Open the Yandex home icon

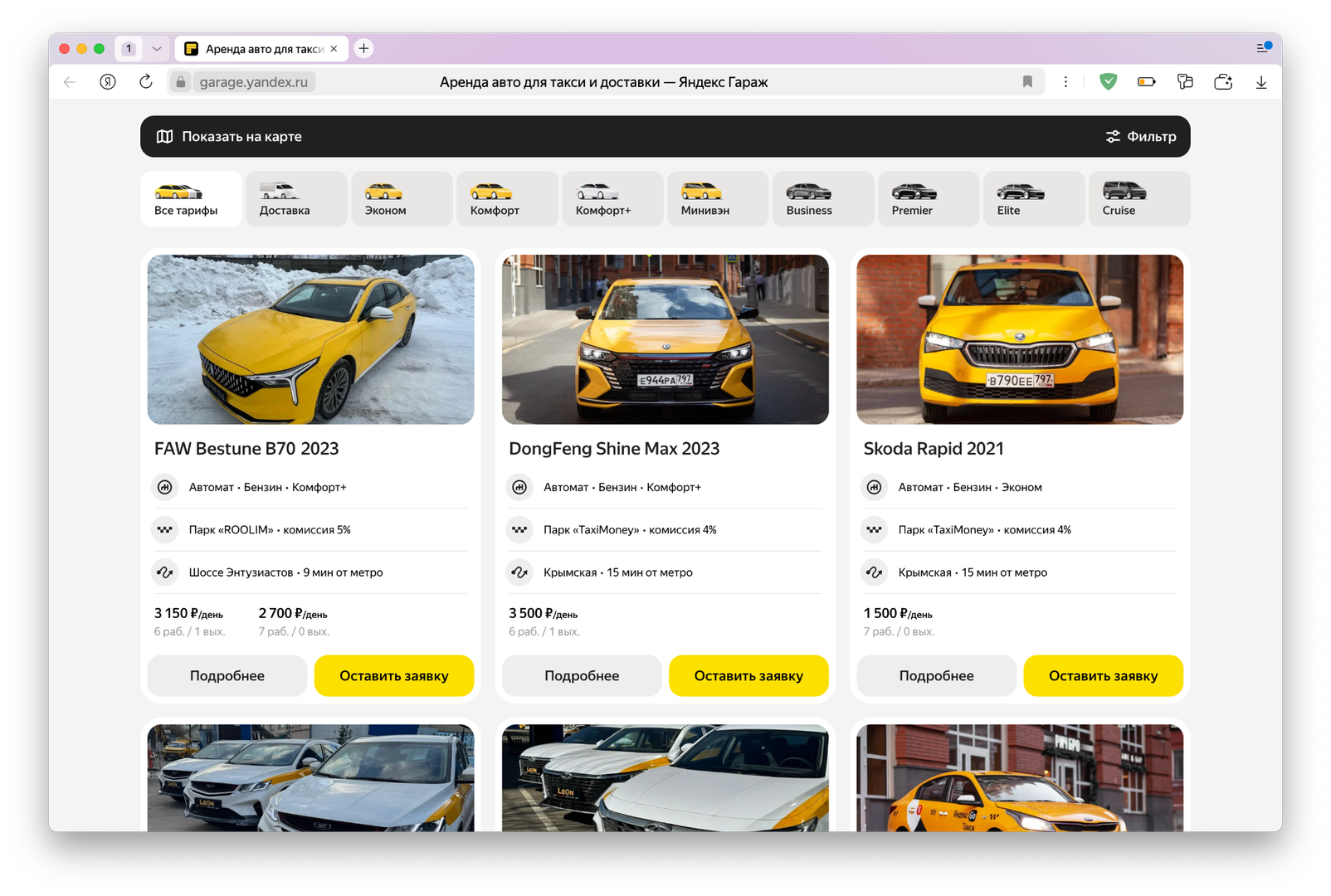pyautogui.click(x=108, y=82)
